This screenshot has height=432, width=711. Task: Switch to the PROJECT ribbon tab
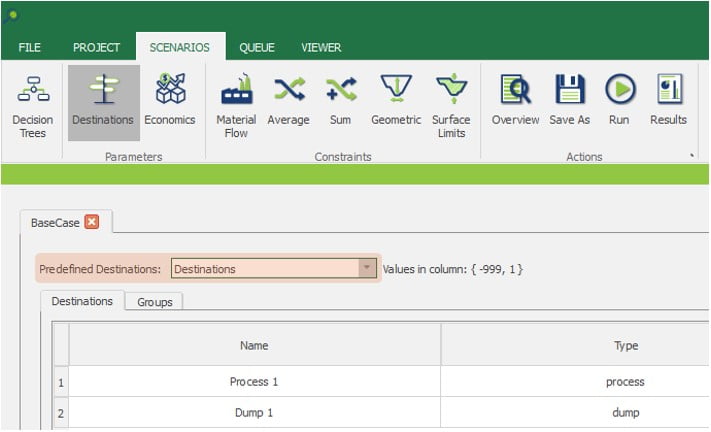click(96, 47)
